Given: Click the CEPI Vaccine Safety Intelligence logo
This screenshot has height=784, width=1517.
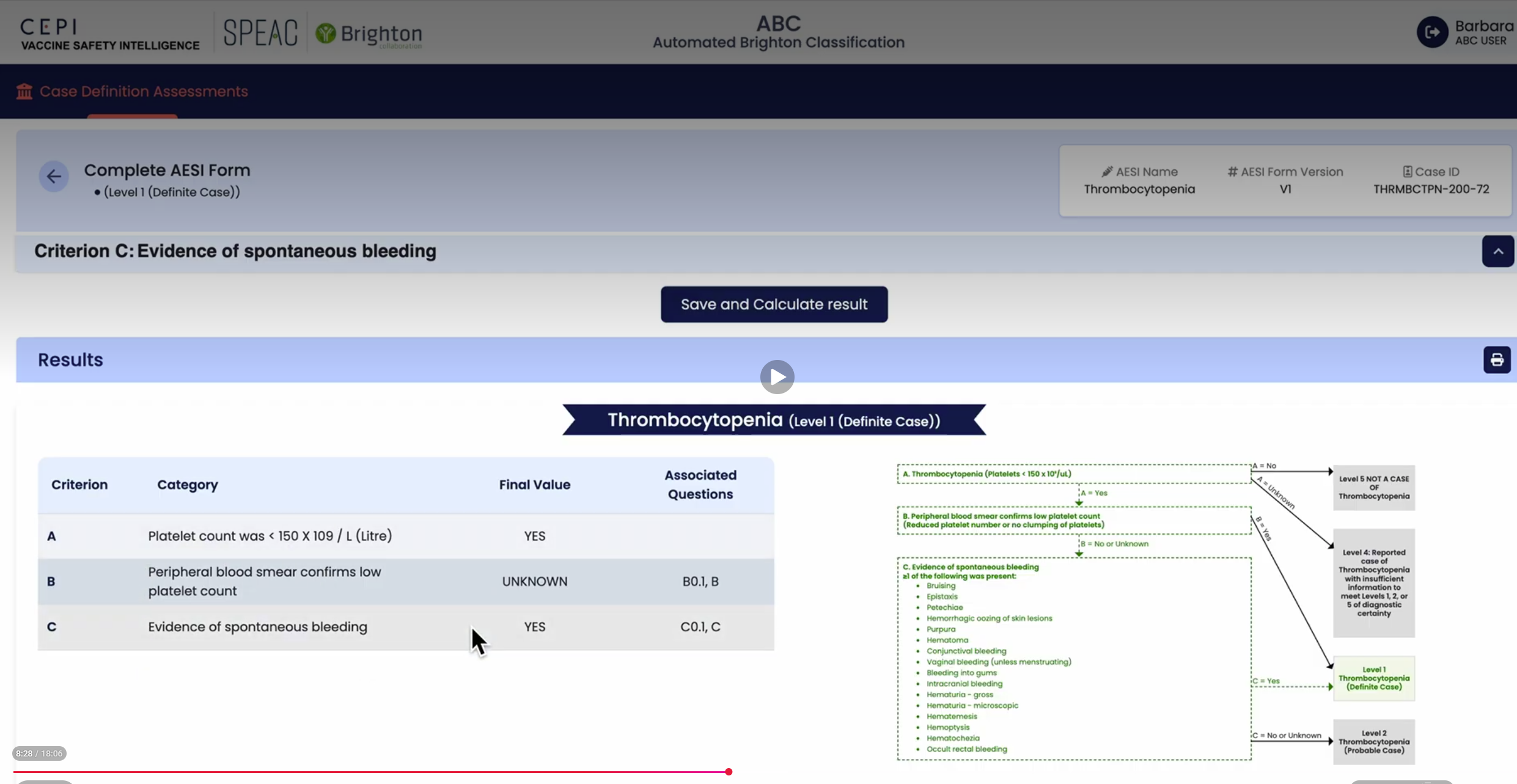Looking at the screenshot, I should coord(110,34).
